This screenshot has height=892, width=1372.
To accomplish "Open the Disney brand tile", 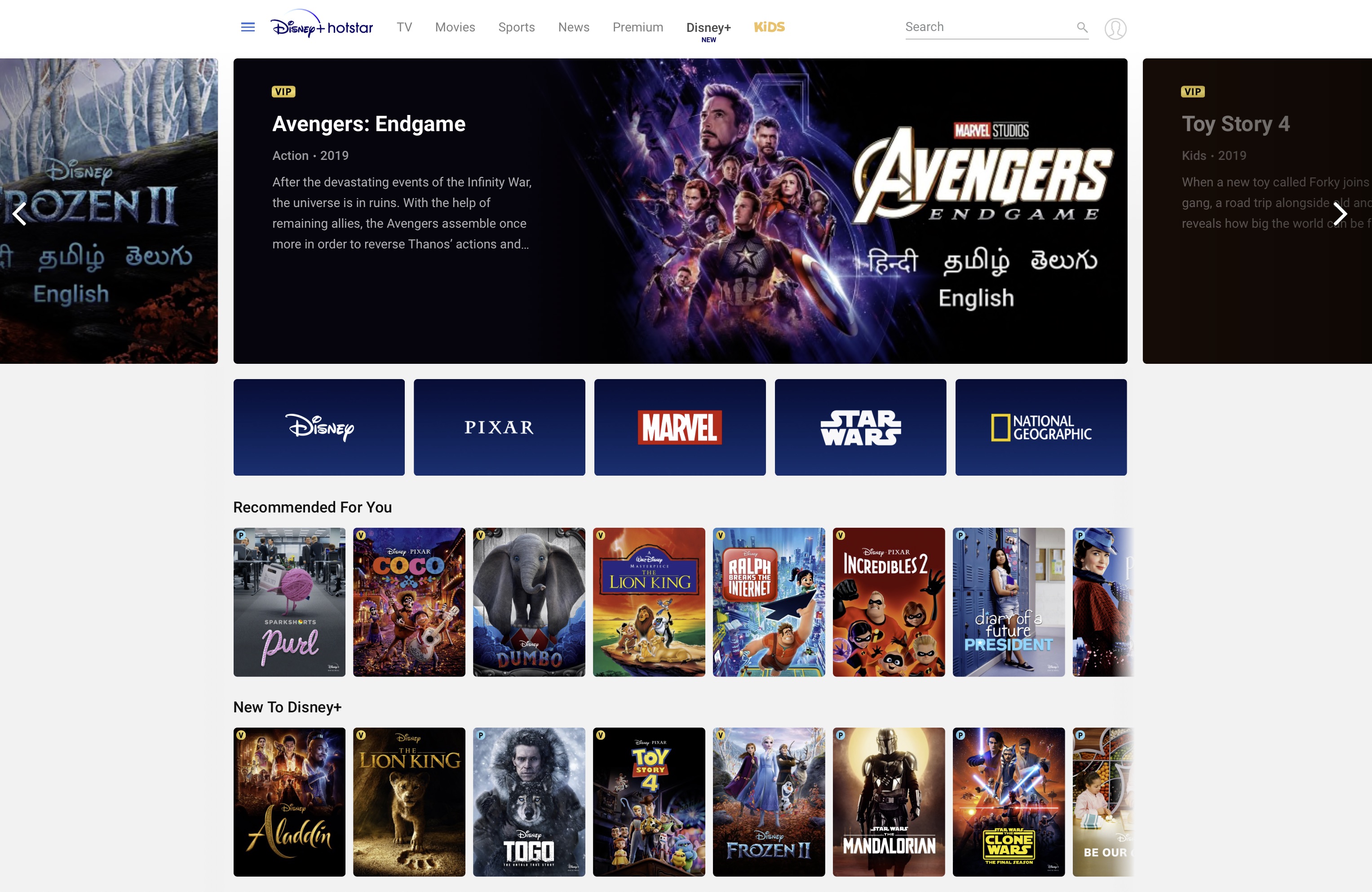I will 319,427.
